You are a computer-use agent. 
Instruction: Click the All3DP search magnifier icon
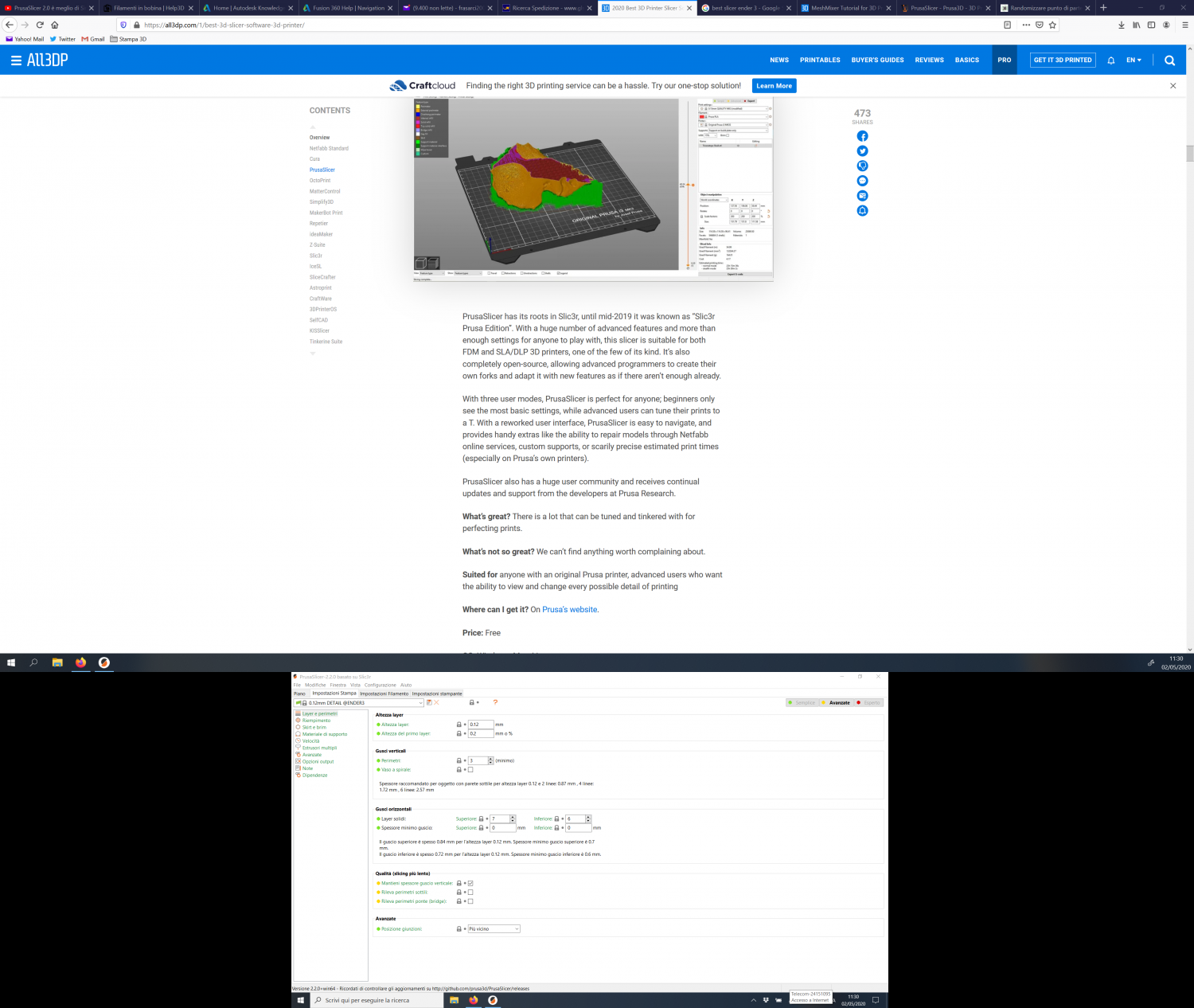pos(1169,60)
